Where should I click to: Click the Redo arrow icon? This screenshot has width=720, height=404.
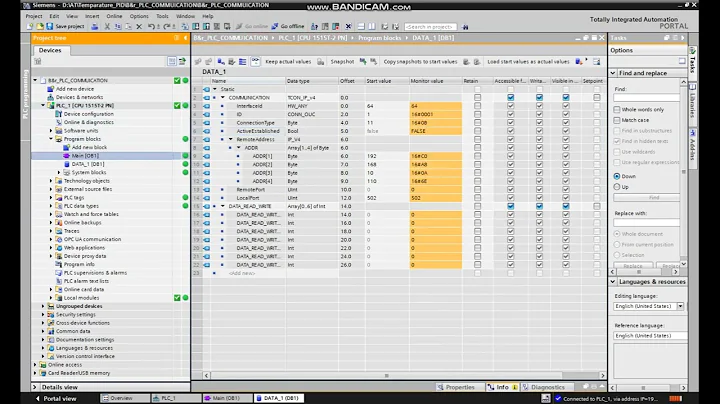[166, 26]
